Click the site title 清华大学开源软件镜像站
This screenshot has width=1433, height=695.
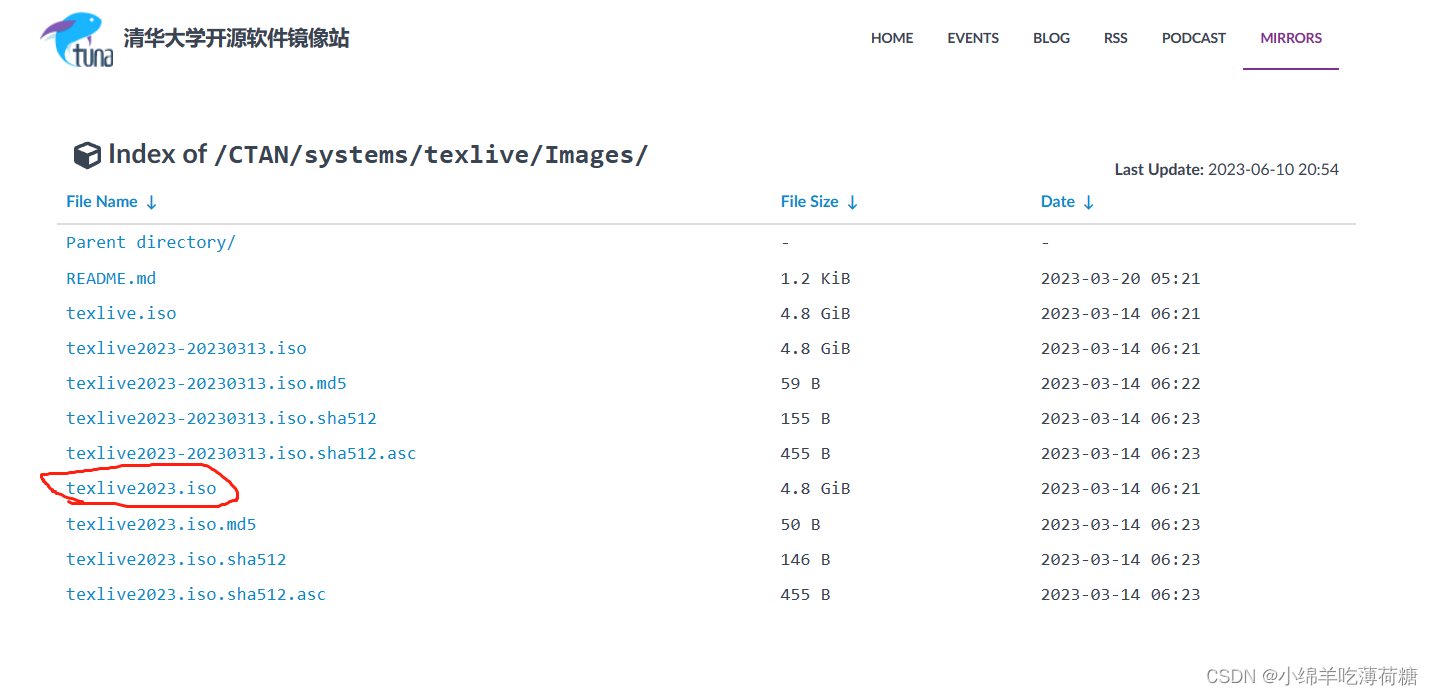pos(236,39)
